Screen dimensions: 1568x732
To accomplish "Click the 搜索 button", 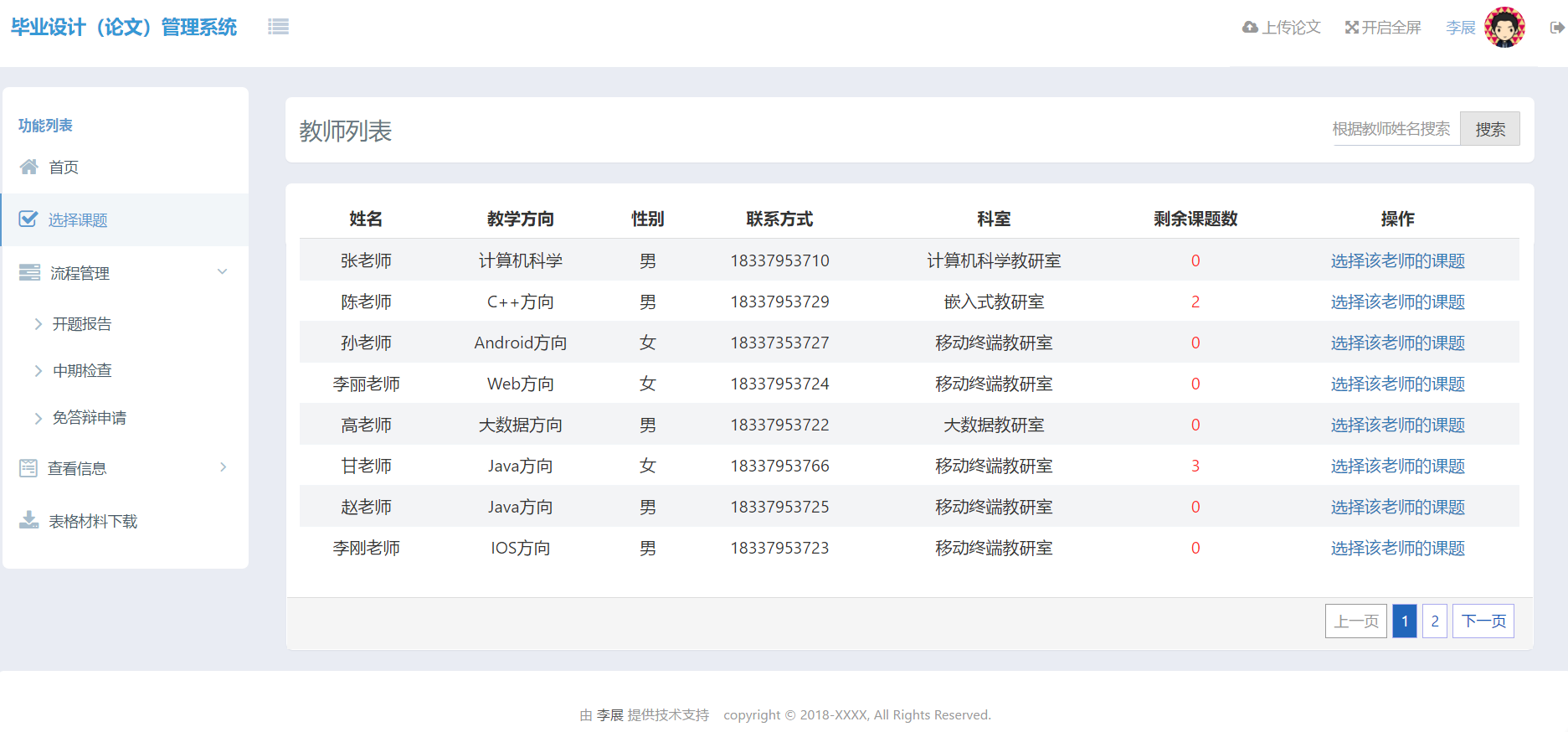I will coord(1490,129).
